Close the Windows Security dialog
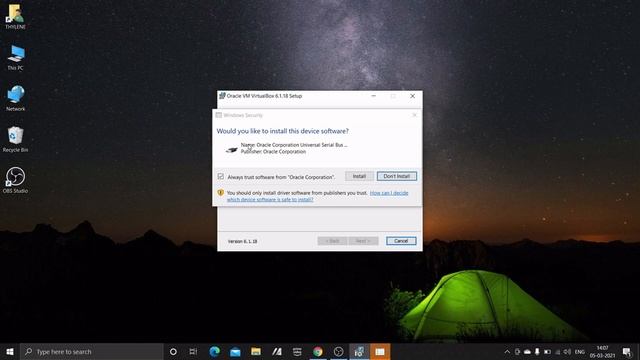This screenshot has height=360, width=640. (414, 115)
